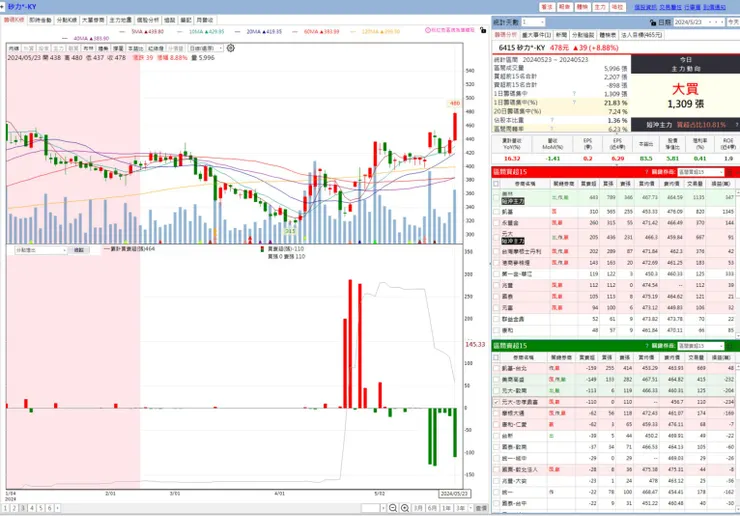Screen dimensions: 740x516
Task: Open the 日期 2024/5/23 date picker
Action: (x=698, y=22)
